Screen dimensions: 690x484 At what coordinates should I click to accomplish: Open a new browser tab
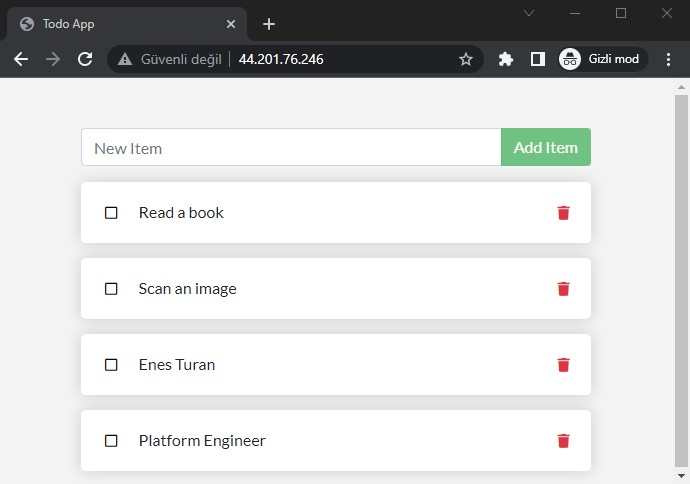(268, 24)
